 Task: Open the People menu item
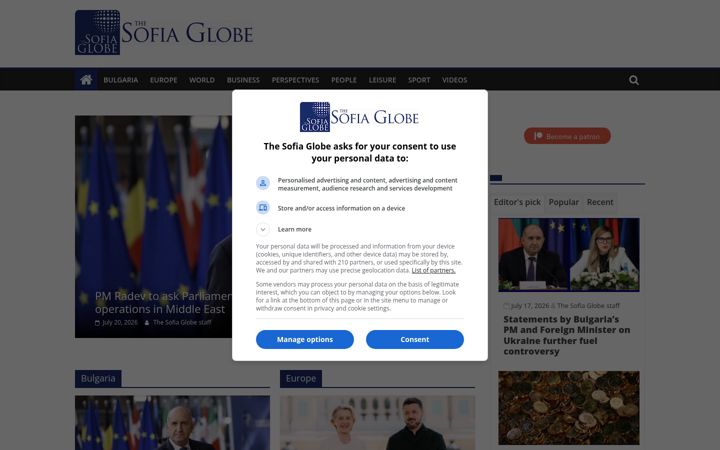click(344, 80)
